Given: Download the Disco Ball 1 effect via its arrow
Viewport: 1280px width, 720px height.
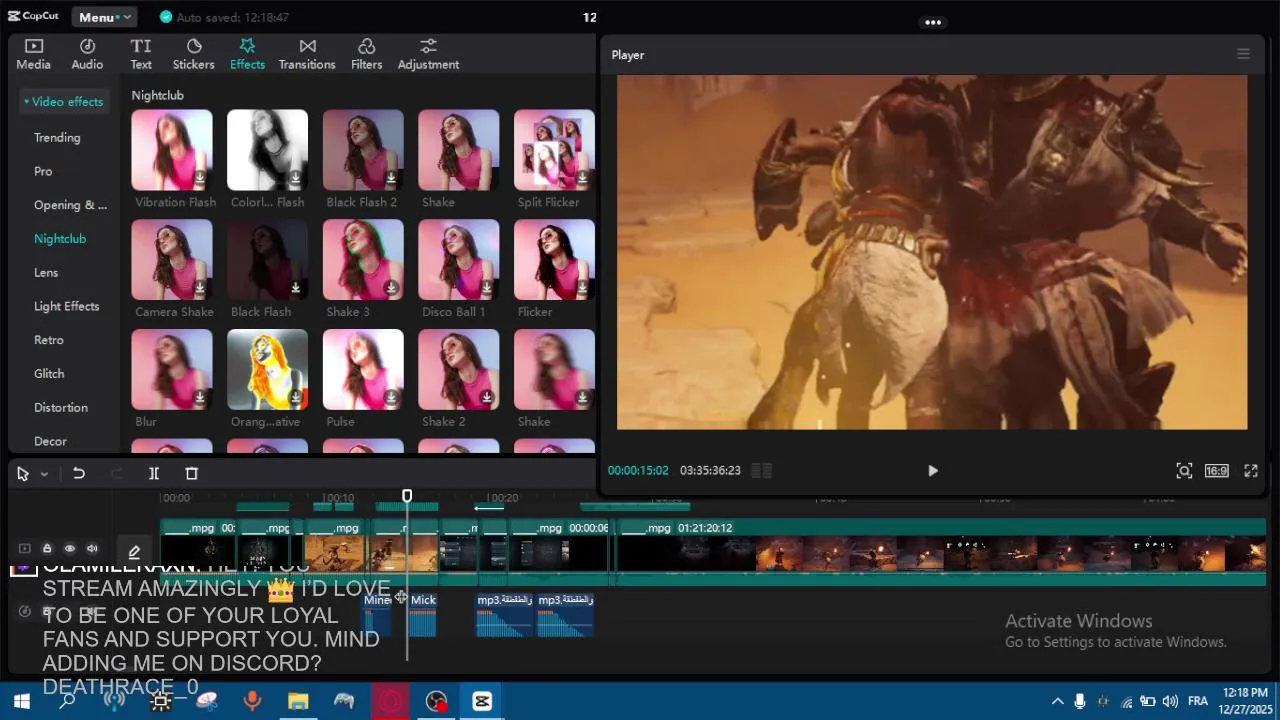Looking at the screenshot, I should [487, 288].
